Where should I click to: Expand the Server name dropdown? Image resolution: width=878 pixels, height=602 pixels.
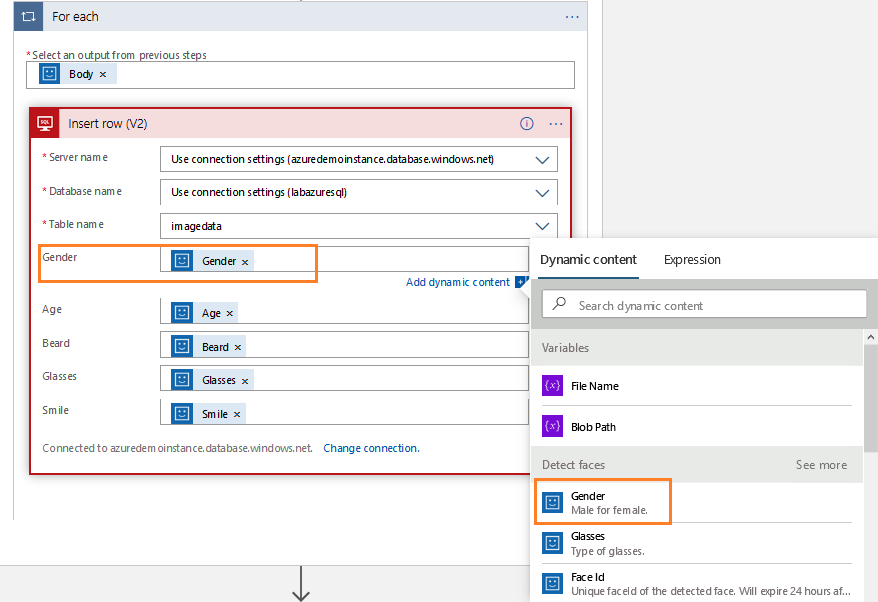tap(543, 159)
